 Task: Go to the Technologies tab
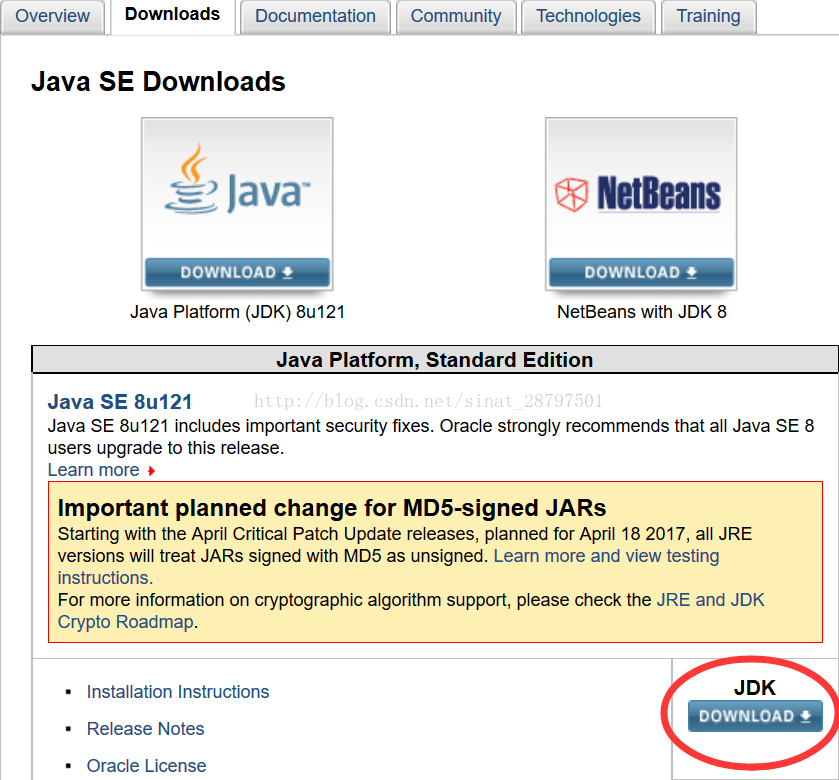point(588,16)
